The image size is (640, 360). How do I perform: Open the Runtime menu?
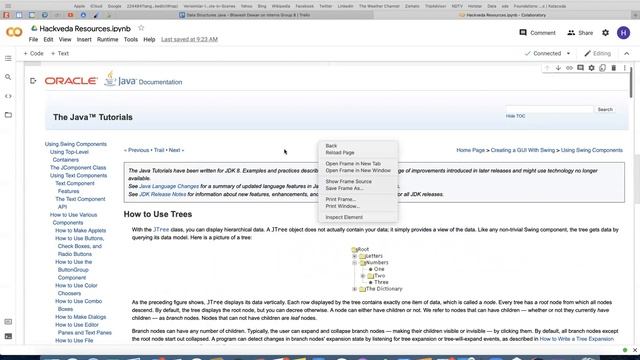pos(107,40)
